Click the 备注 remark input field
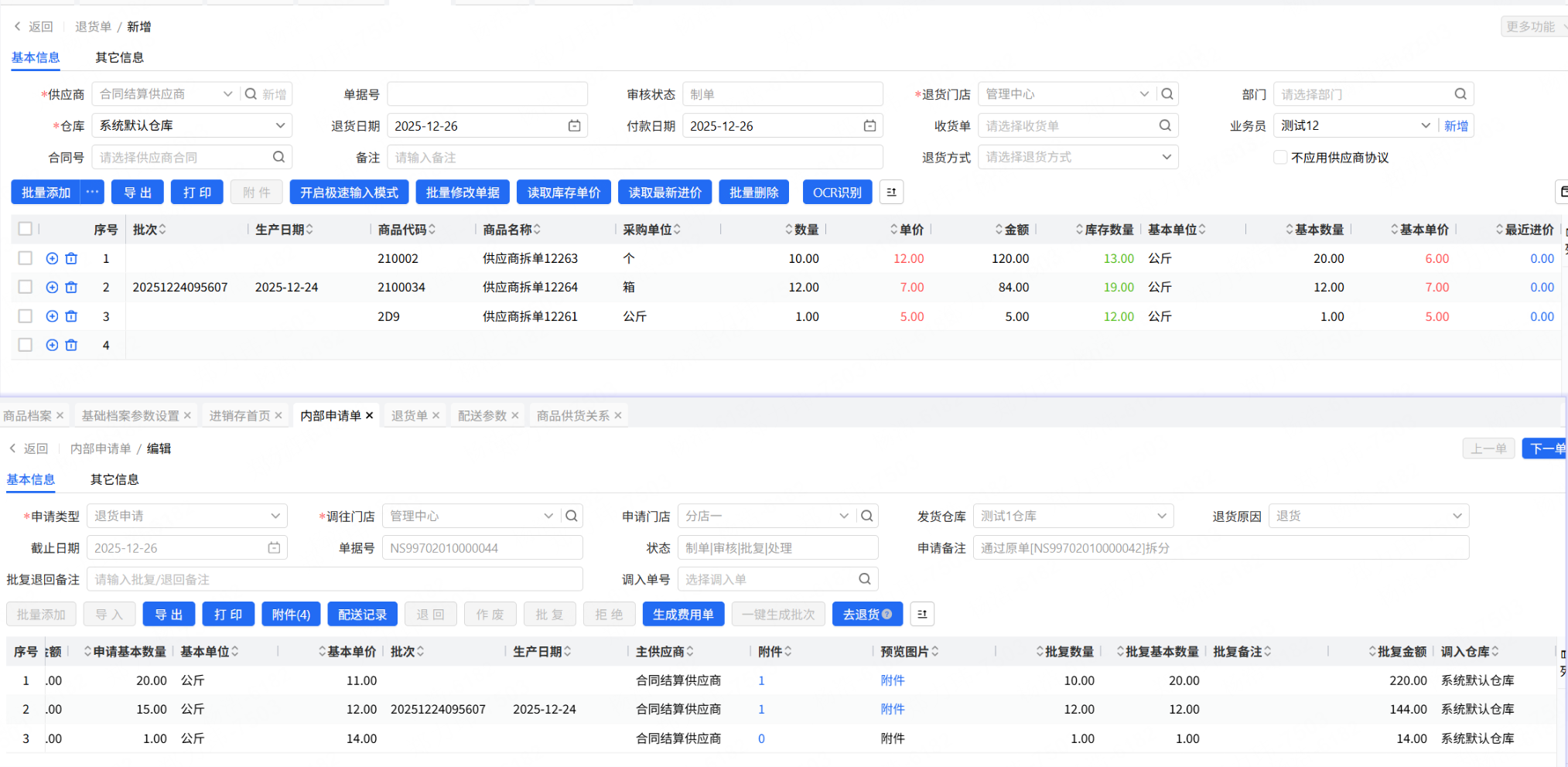This screenshot has width=1568, height=767. coord(634,158)
